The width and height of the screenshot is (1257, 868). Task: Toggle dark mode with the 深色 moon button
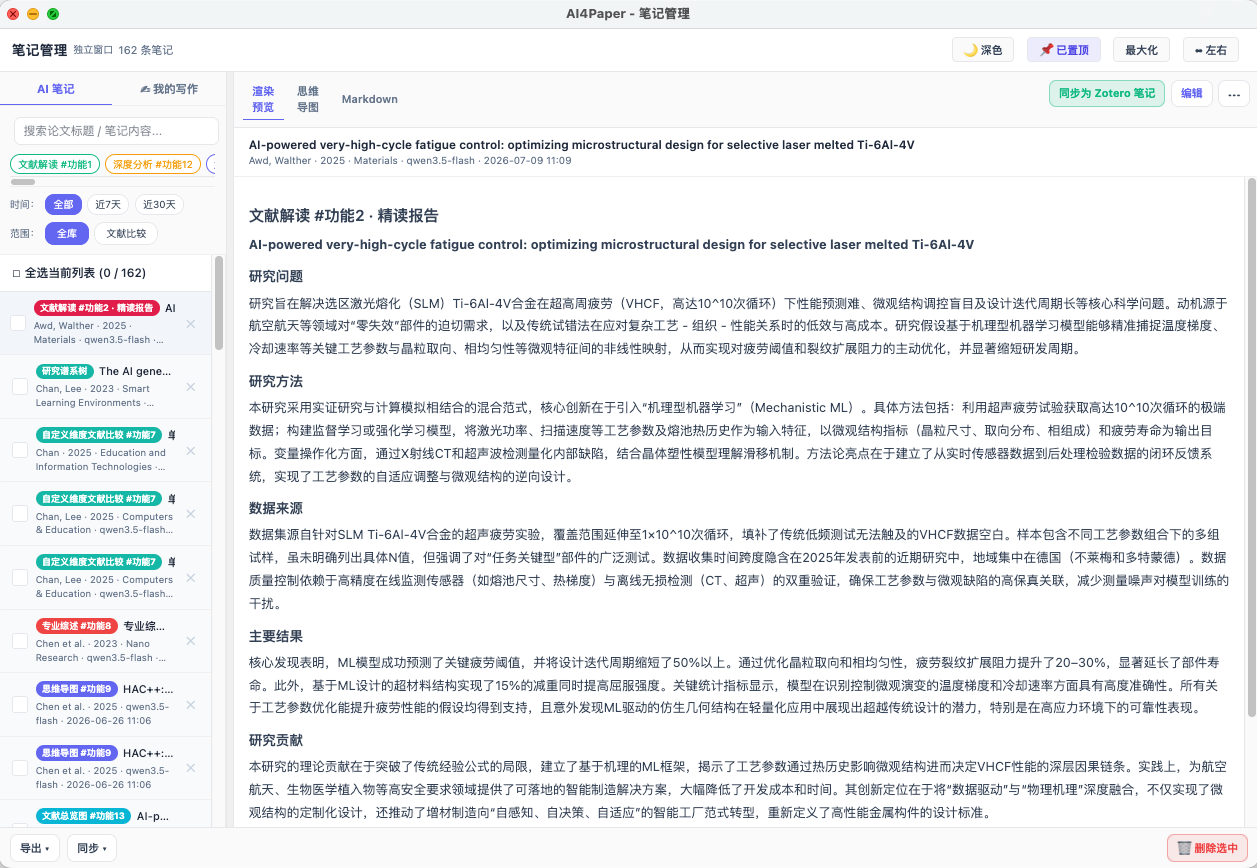(983, 50)
